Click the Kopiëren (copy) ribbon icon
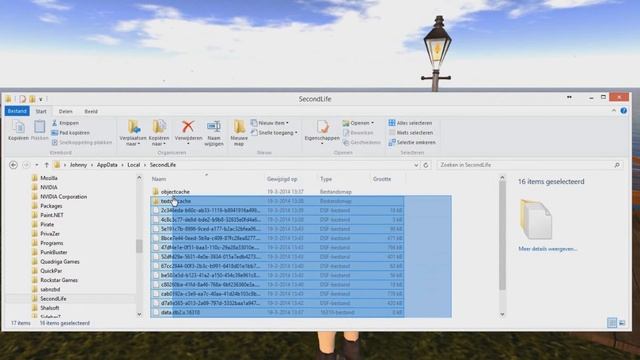The height and width of the screenshot is (360, 640). coord(18,127)
